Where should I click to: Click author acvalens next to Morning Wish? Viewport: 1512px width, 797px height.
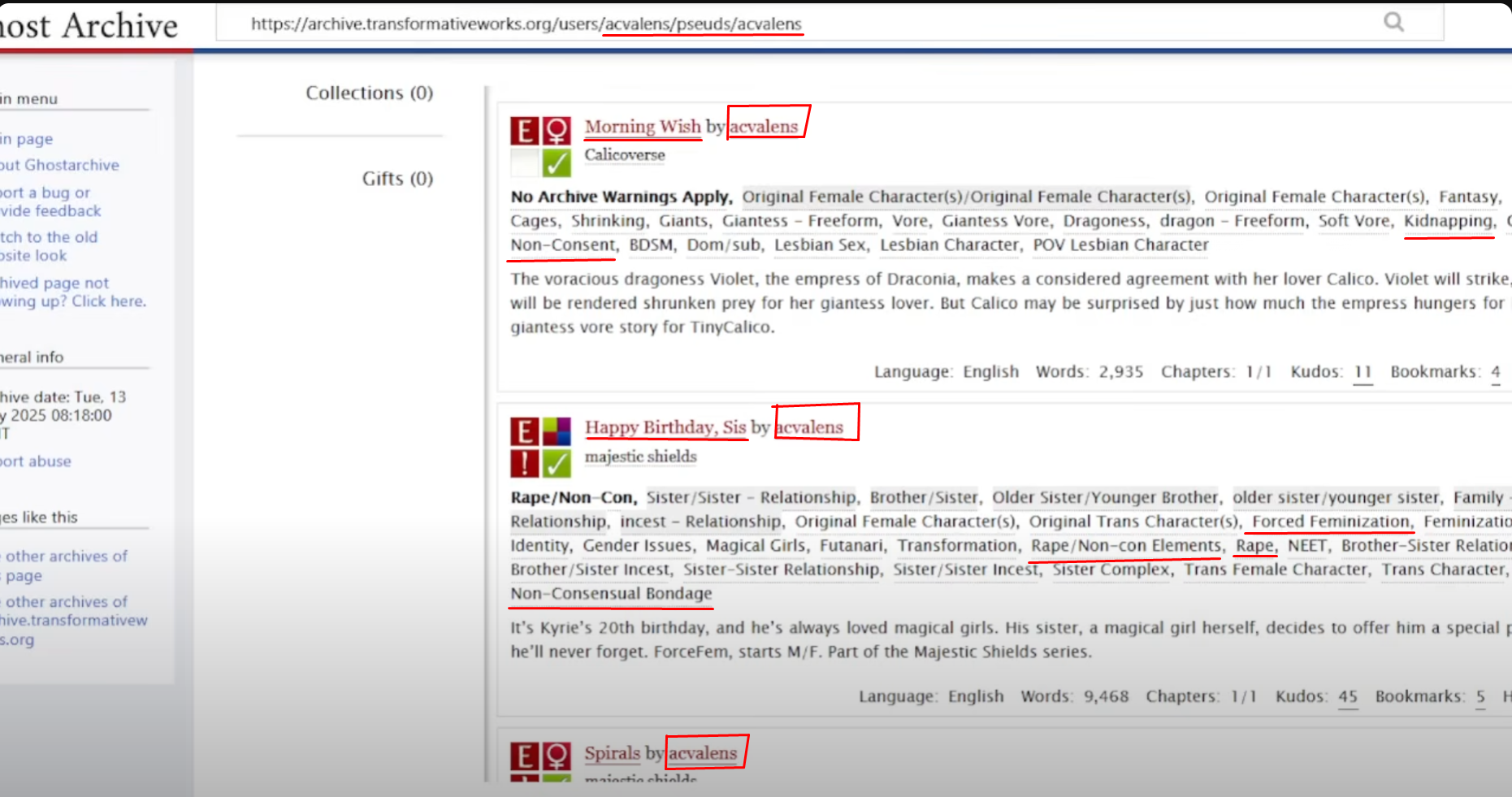[x=764, y=127]
